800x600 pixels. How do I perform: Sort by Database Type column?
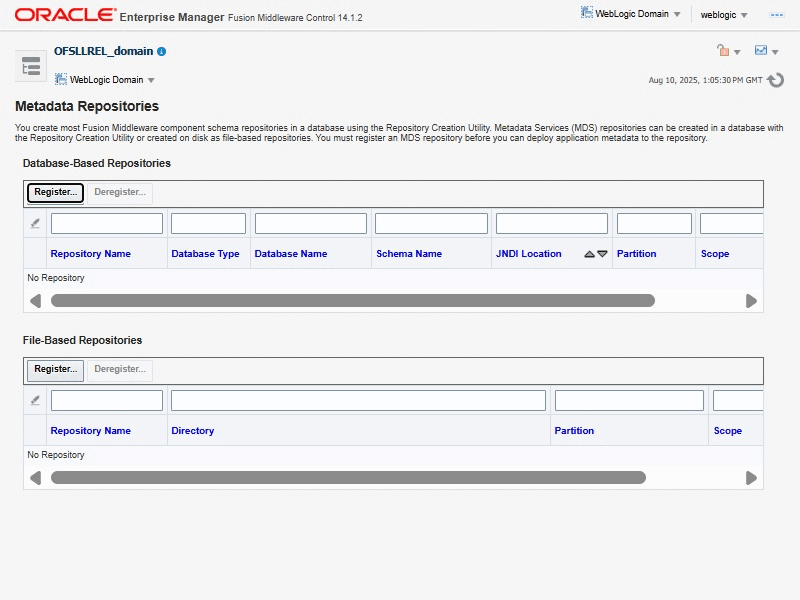pyautogui.click(x=205, y=254)
